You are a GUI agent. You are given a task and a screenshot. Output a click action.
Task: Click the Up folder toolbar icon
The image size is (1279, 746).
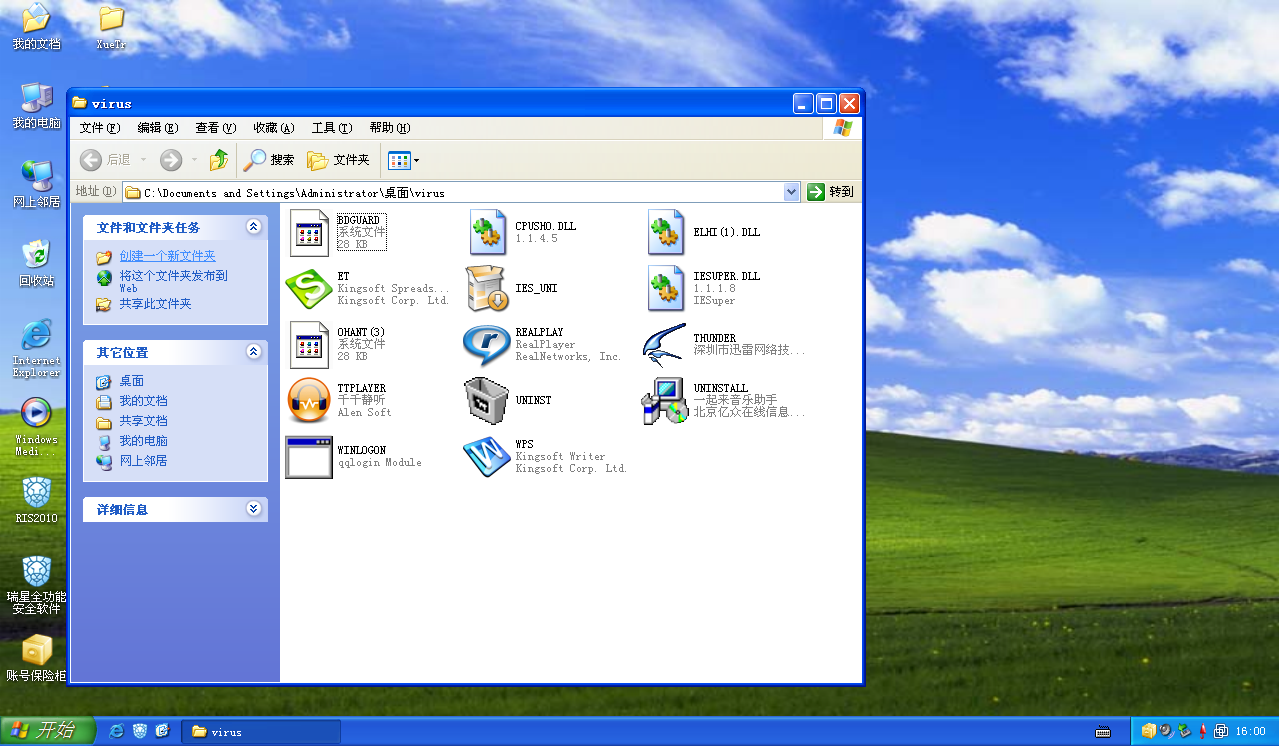coord(219,160)
